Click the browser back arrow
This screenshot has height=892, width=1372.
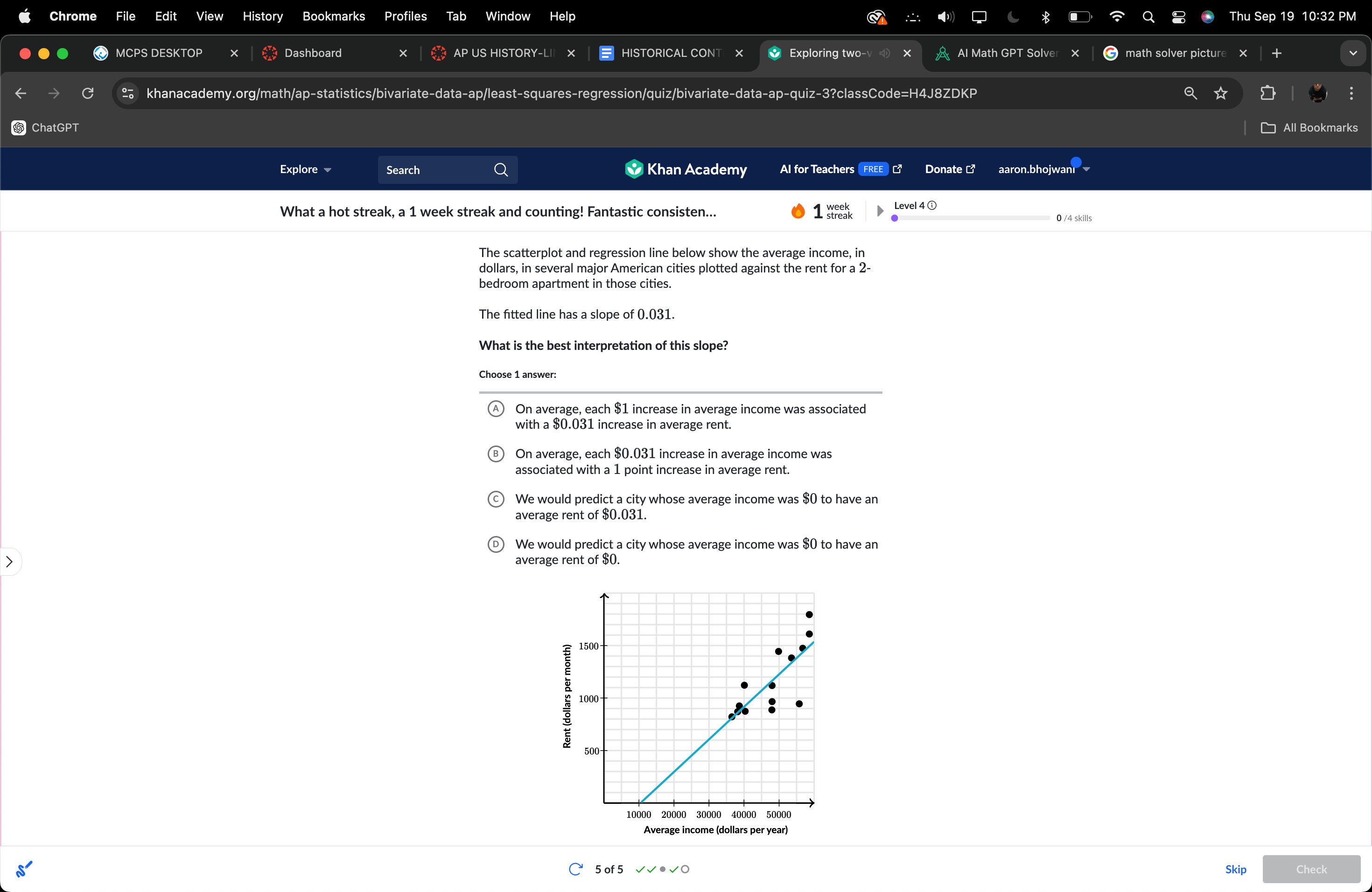point(21,93)
